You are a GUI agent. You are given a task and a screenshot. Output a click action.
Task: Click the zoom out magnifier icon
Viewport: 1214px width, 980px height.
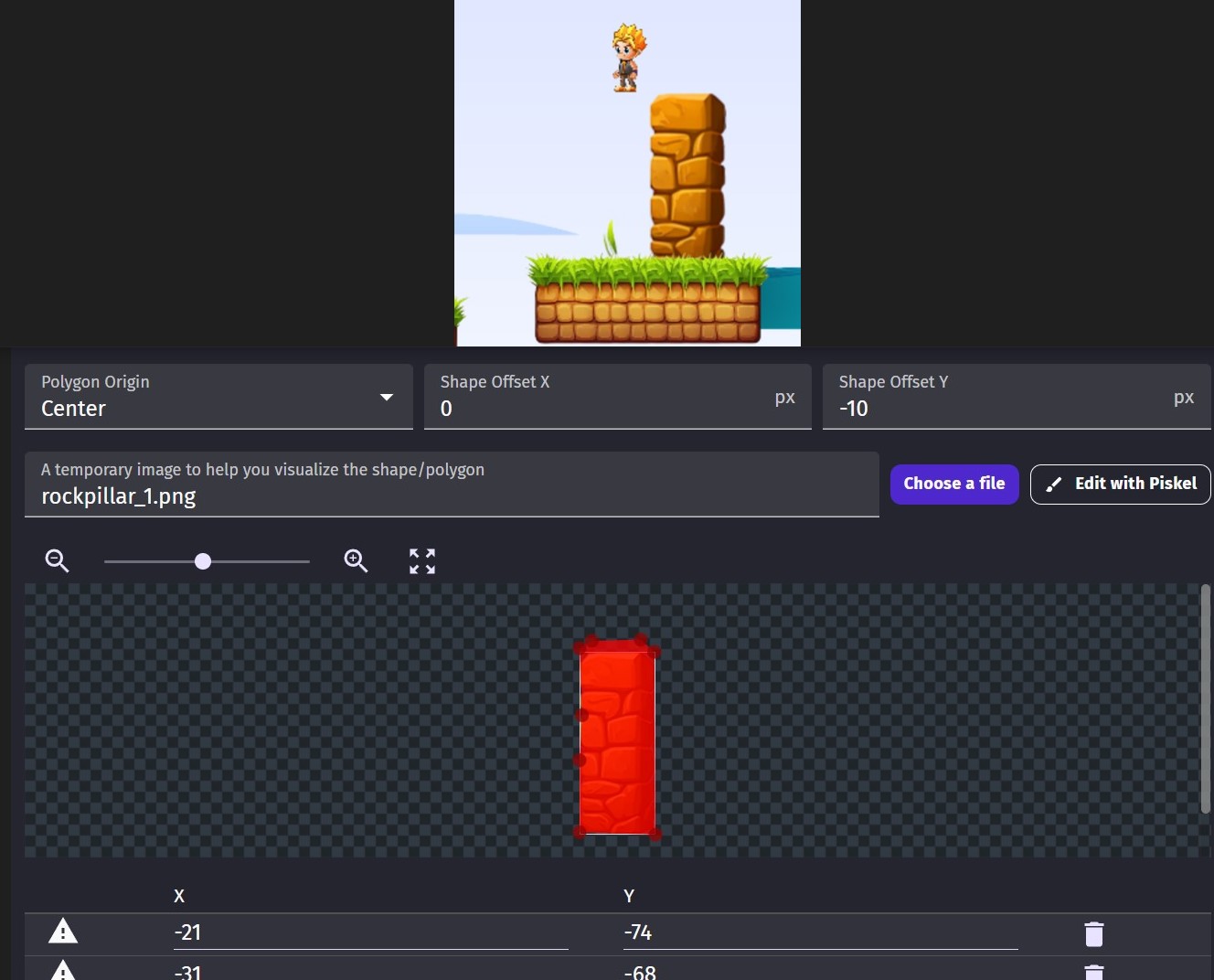[57, 560]
